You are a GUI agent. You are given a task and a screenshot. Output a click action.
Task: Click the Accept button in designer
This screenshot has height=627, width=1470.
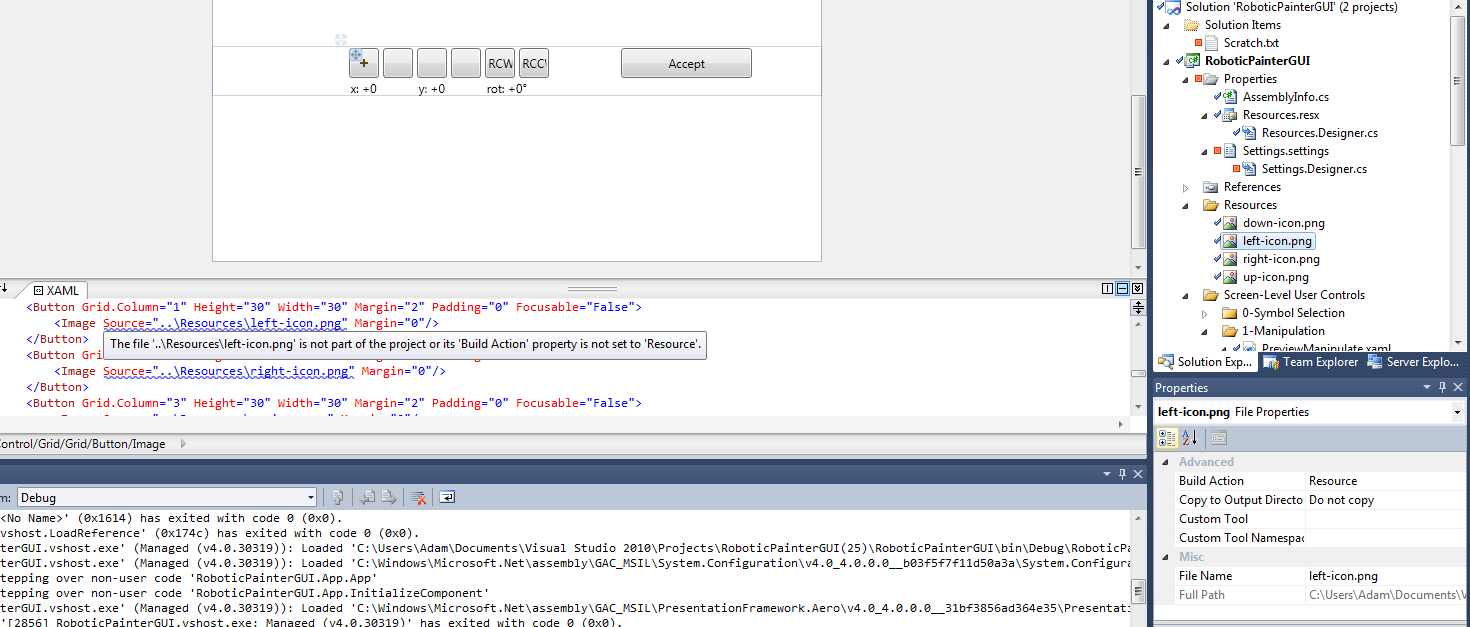pos(686,63)
